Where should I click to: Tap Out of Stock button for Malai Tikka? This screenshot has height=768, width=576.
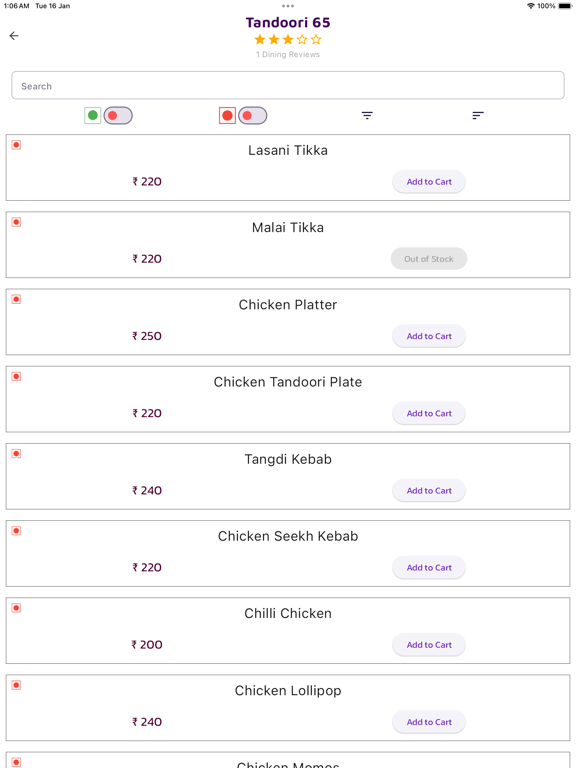tap(429, 259)
